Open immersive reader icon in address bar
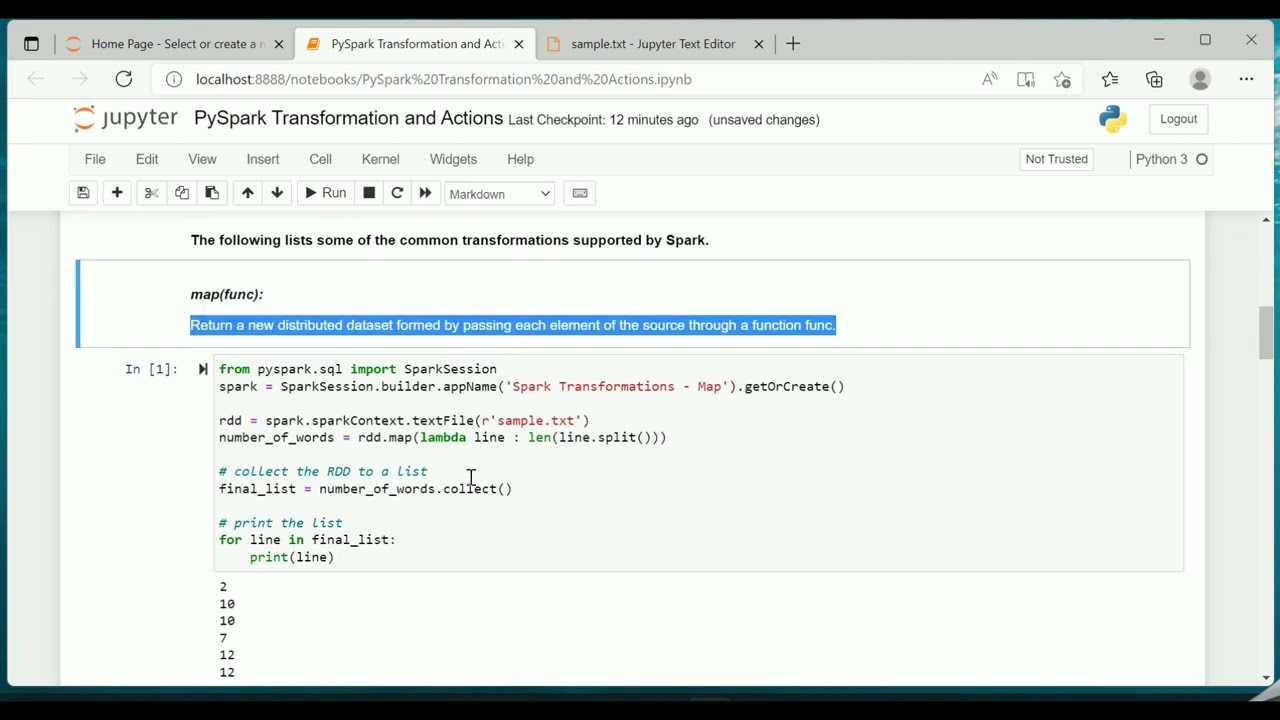This screenshot has width=1280, height=720. (1026, 79)
